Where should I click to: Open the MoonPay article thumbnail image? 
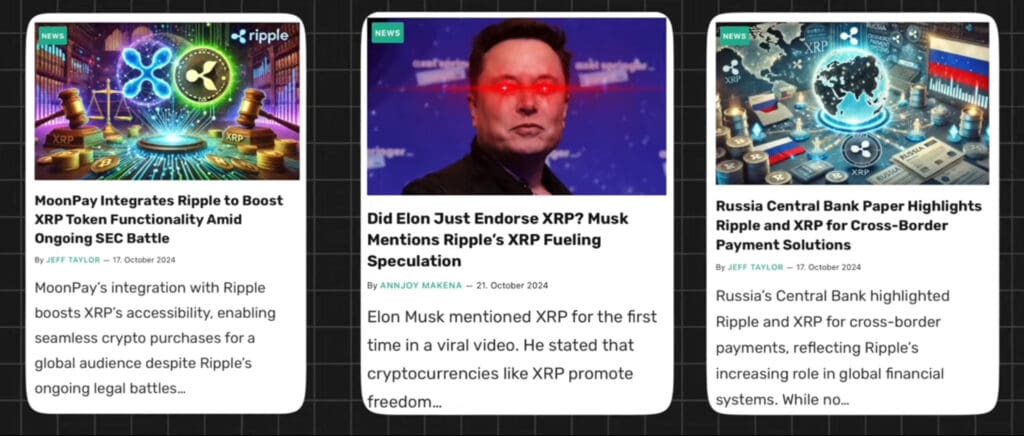tap(167, 101)
